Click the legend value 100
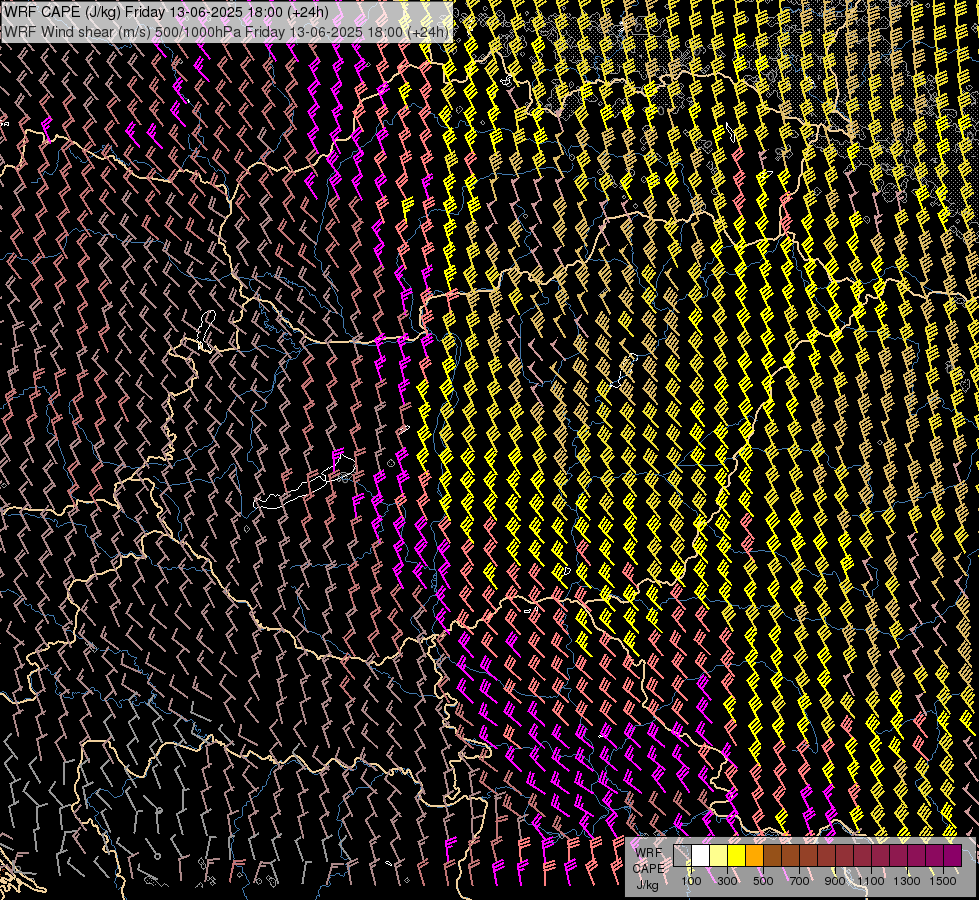Viewport: 979px width, 900px height. point(691,881)
